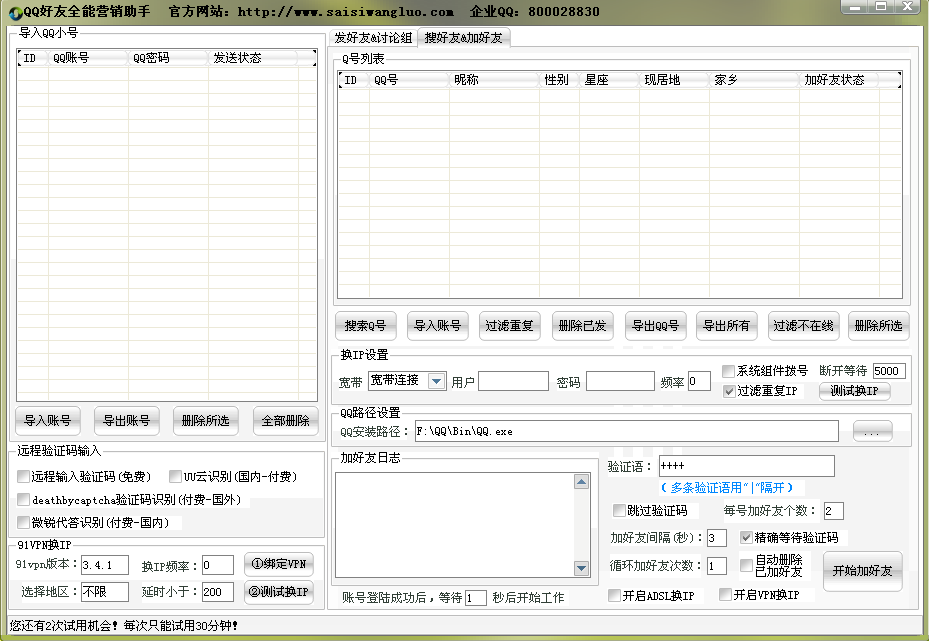Viewport: 929px width, 641px height.
Task: Click the QQ账号 column header
Action: tap(88, 58)
